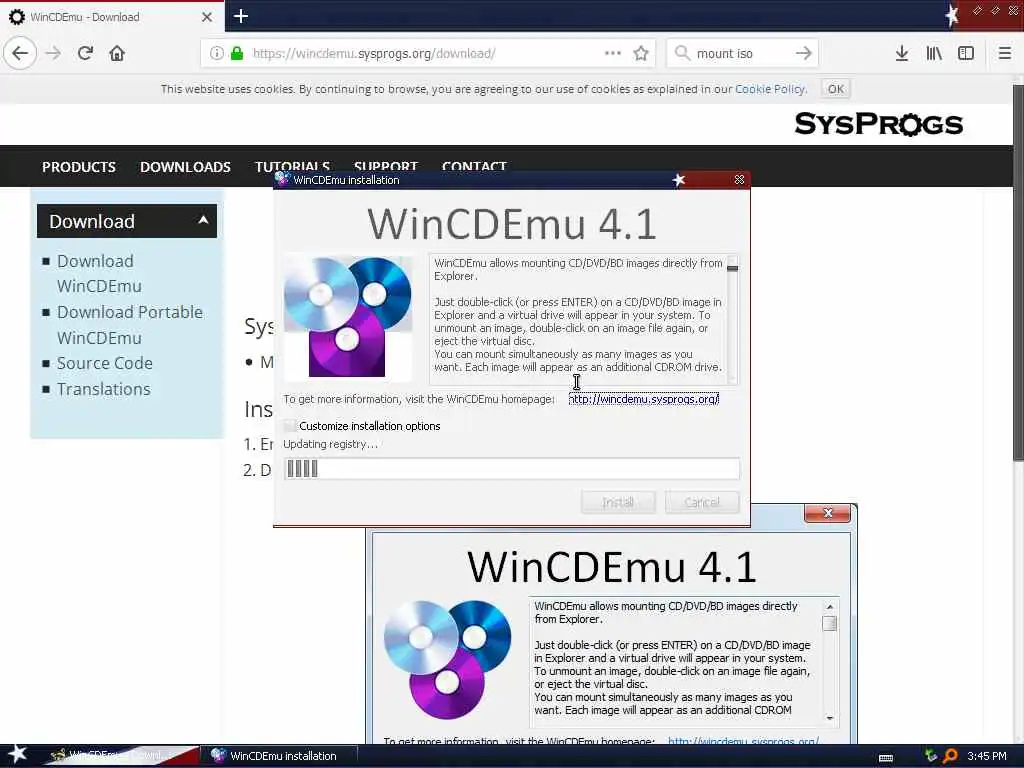Open the SUPPORT menu

click(385, 166)
